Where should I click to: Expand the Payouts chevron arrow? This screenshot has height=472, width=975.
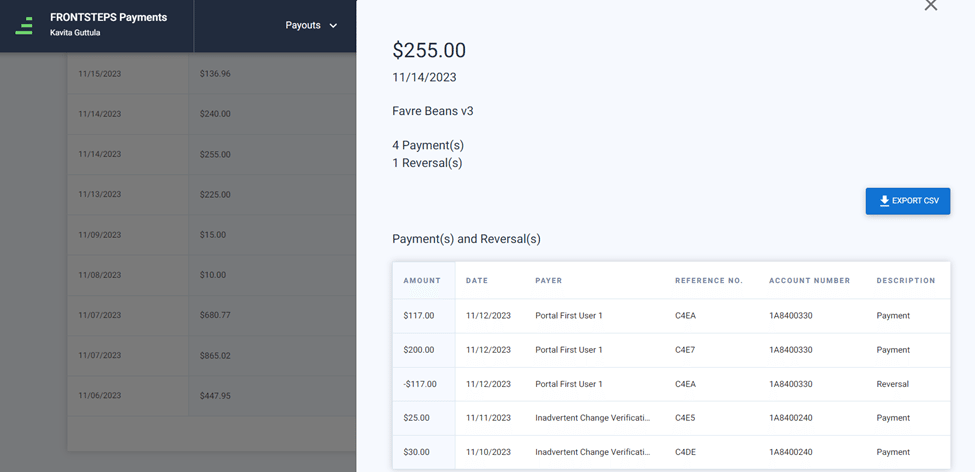tap(333, 26)
